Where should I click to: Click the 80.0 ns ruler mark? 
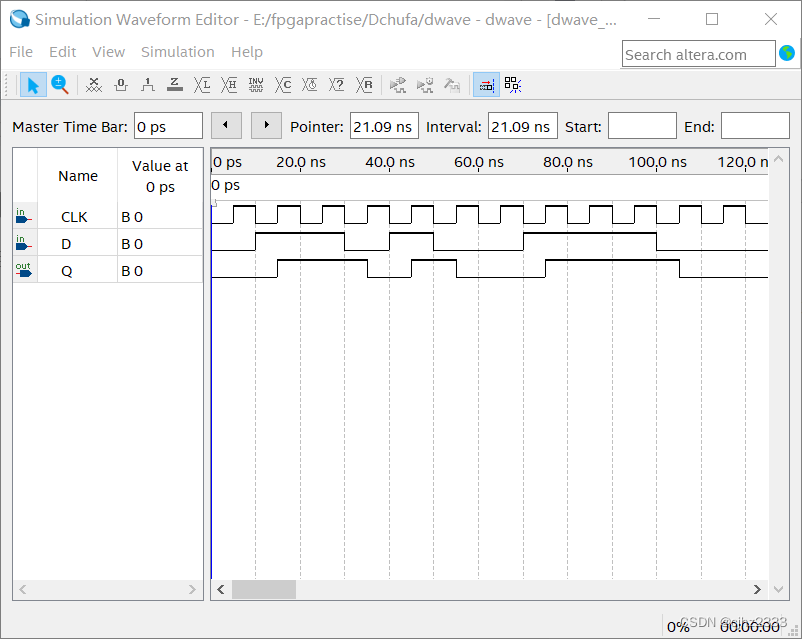pyautogui.click(x=568, y=162)
